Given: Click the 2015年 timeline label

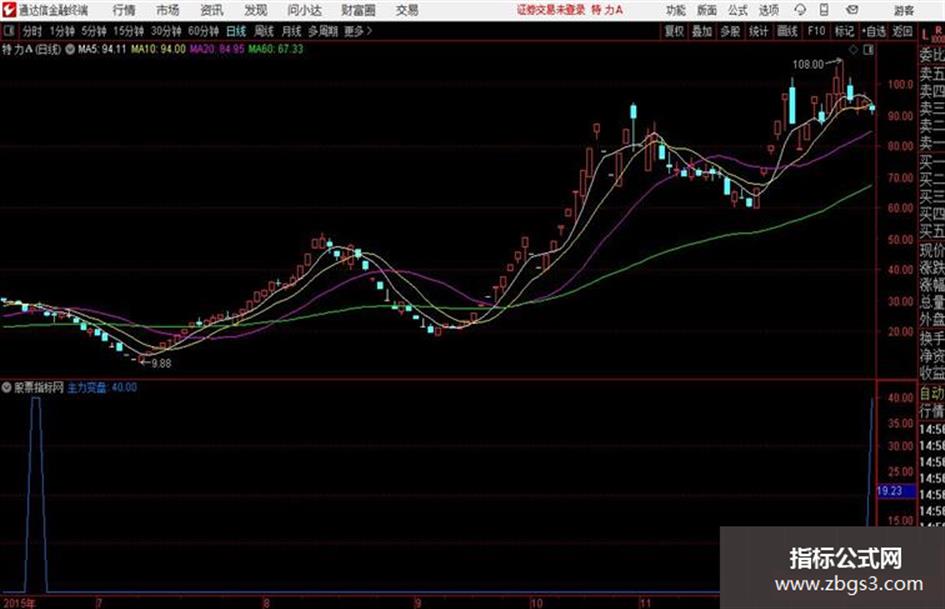Looking at the screenshot, I should [x=19, y=603].
